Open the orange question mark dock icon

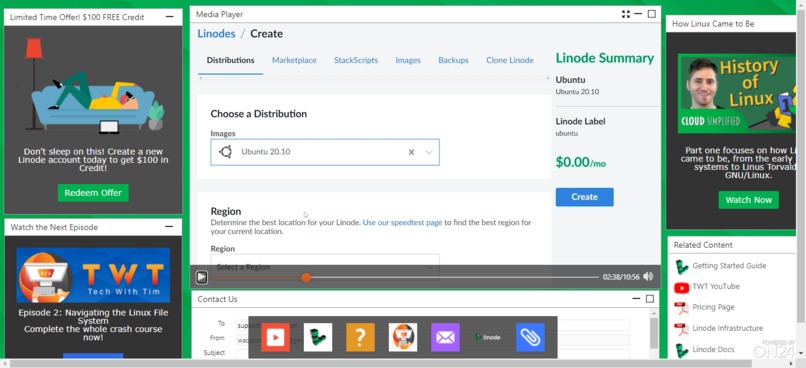[360, 337]
